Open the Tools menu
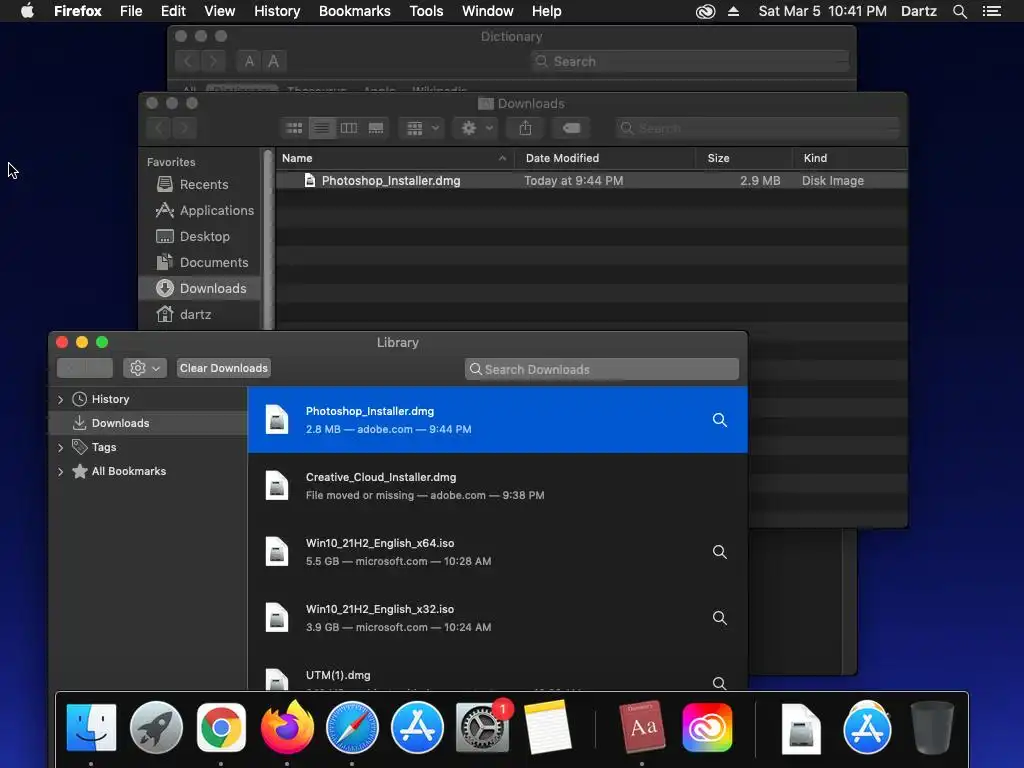Viewport: 1024px width, 768px height. [426, 11]
